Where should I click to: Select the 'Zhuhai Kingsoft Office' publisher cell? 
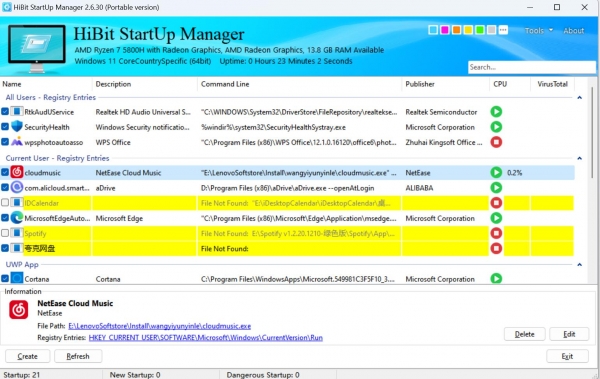tap(444, 142)
